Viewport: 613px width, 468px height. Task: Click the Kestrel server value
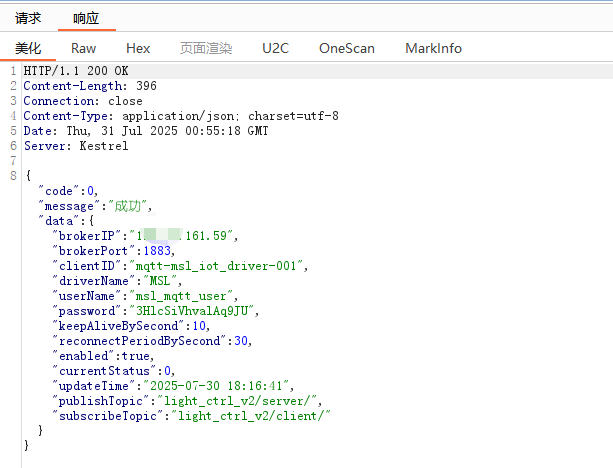pyautogui.click(x=104, y=146)
